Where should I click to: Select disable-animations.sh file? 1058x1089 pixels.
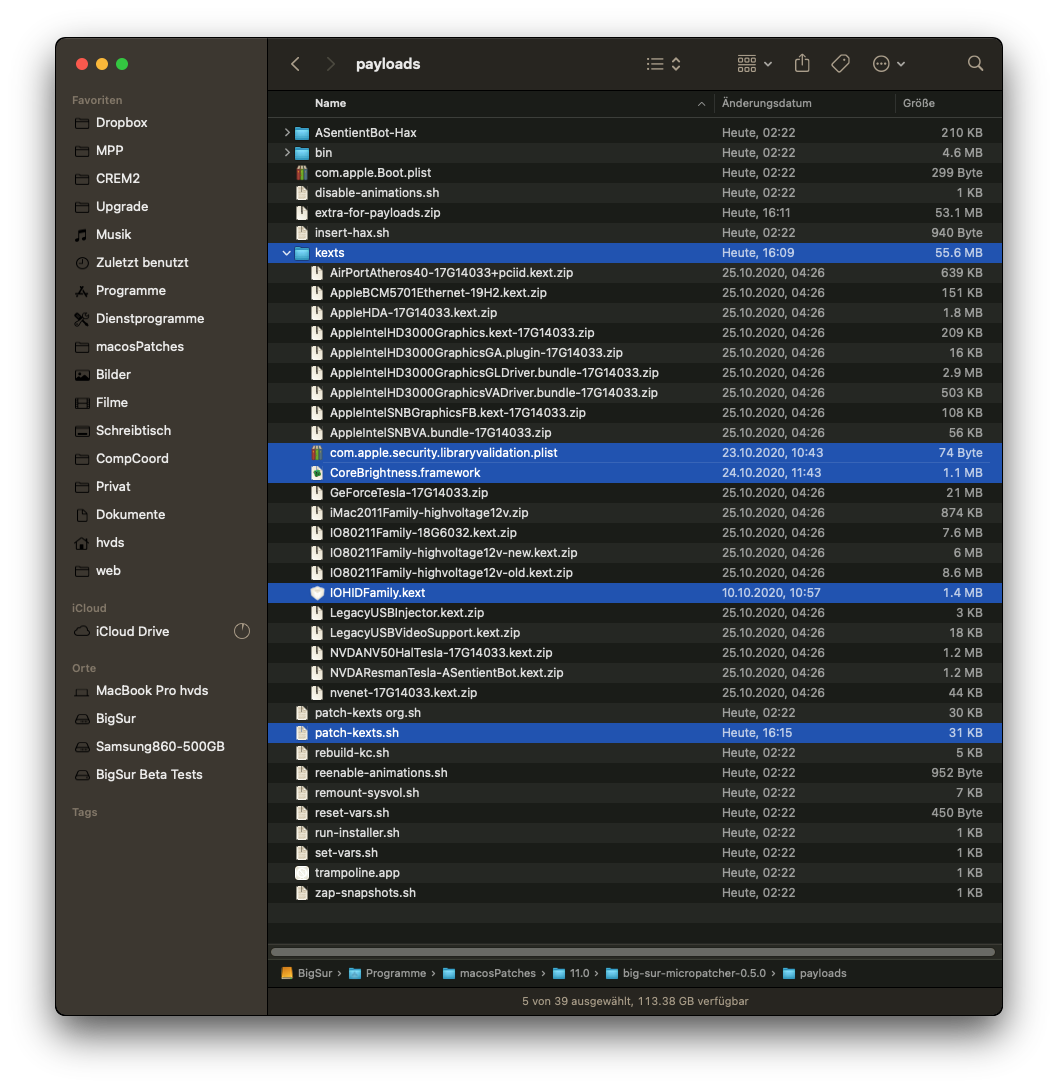(x=635, y=192)
